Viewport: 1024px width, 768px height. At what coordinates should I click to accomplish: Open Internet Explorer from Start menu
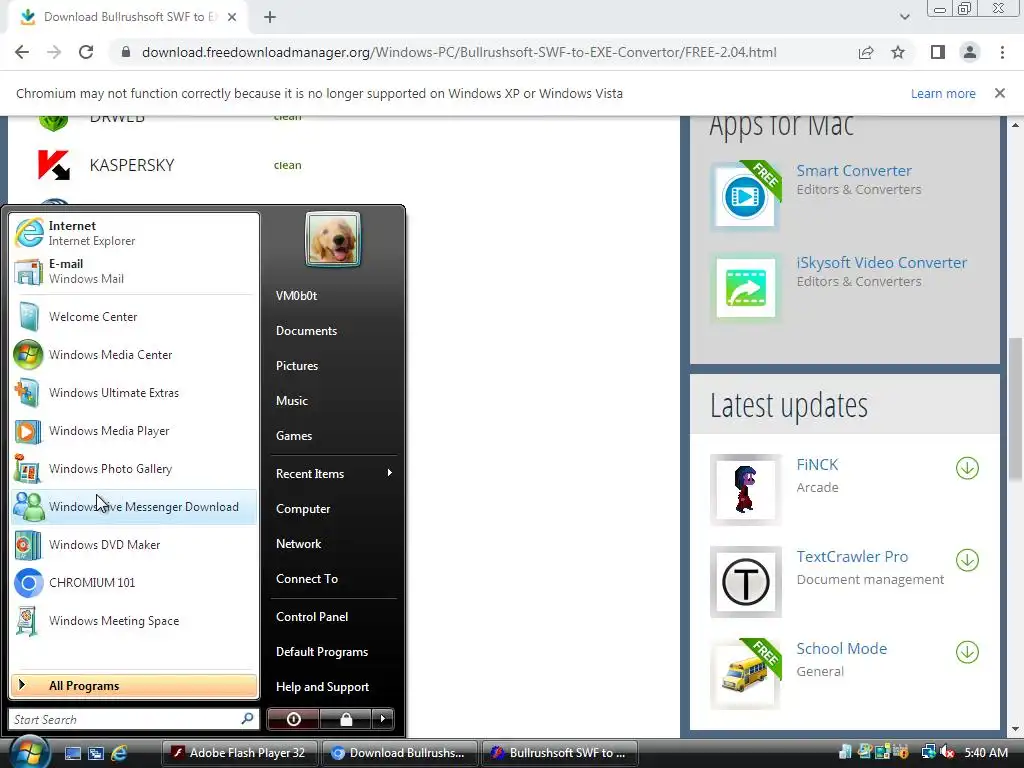(134, 233)
